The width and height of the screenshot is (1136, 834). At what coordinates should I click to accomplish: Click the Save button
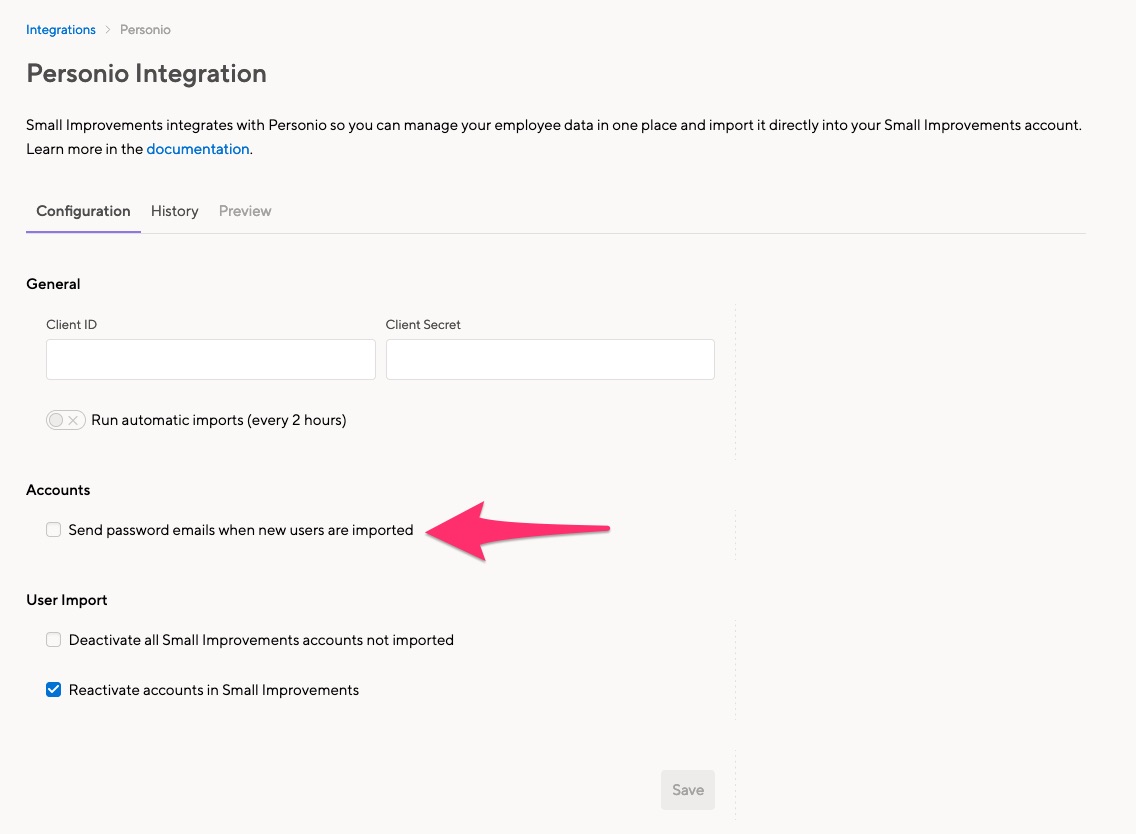point(687,789)
